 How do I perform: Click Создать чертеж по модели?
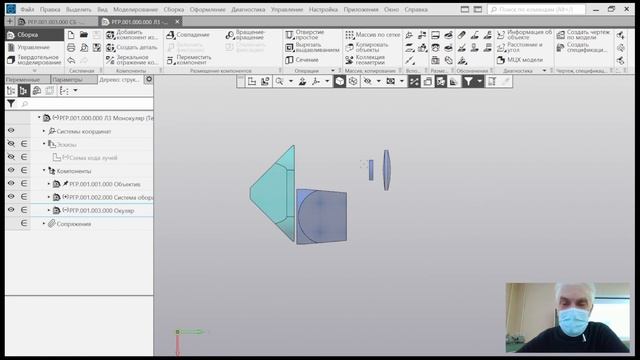(584, 35)
